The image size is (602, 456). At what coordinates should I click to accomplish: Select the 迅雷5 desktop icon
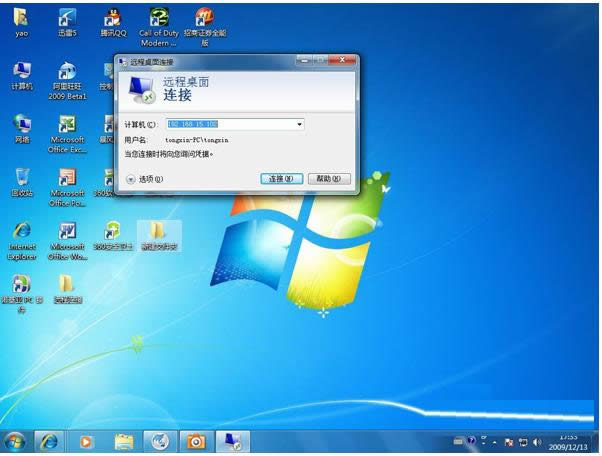point(66,19)
